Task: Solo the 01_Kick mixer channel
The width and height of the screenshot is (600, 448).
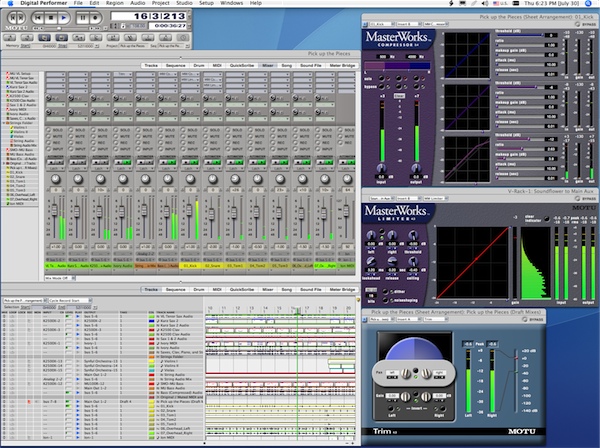Action: (x=183, y=130)
